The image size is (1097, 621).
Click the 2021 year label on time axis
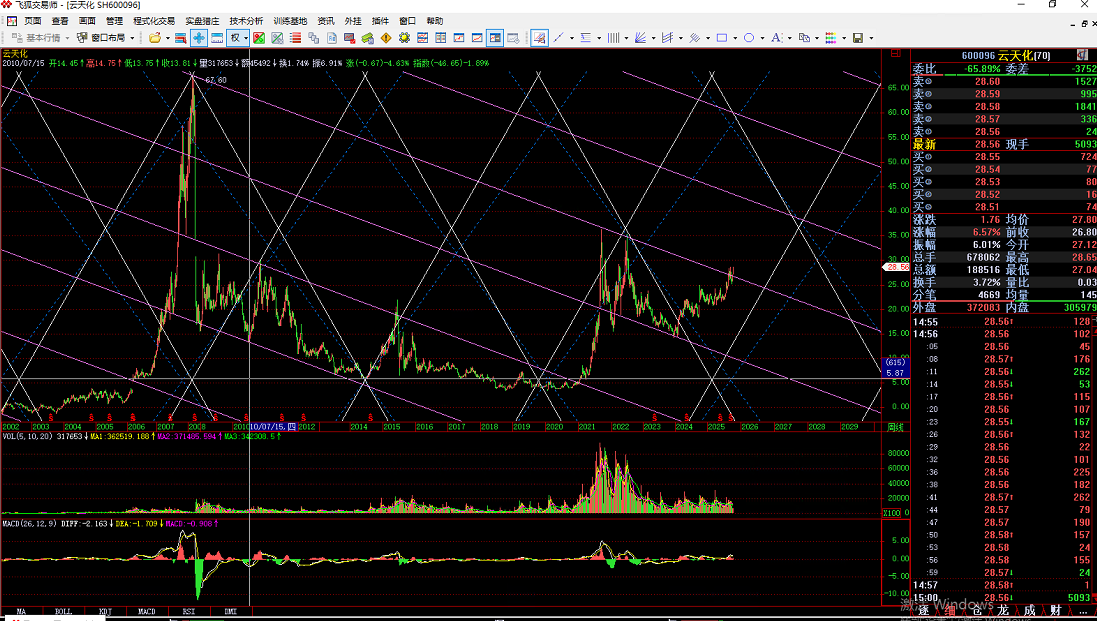[586, 427]
